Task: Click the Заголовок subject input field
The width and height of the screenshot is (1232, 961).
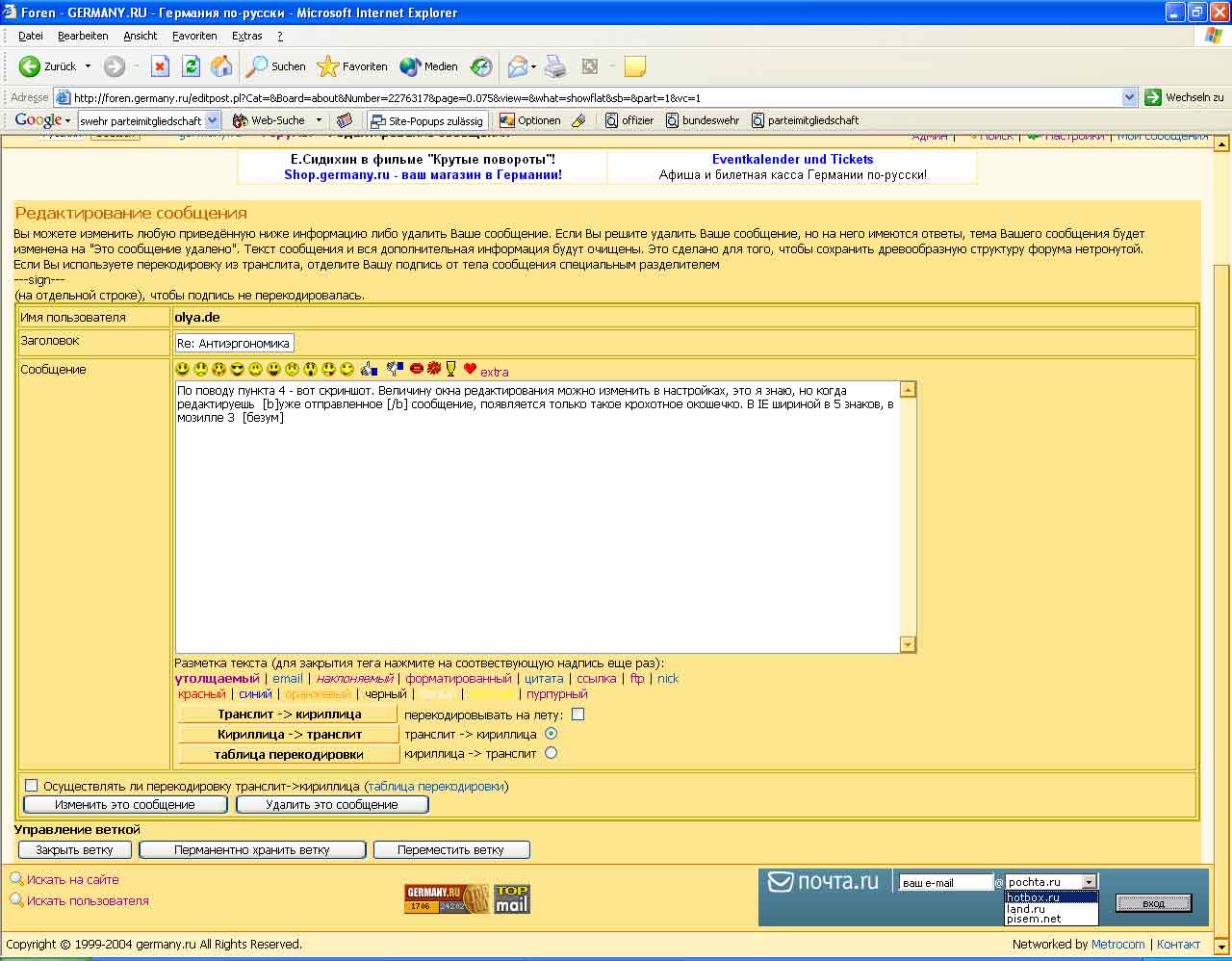Action: tap(234, 343)
